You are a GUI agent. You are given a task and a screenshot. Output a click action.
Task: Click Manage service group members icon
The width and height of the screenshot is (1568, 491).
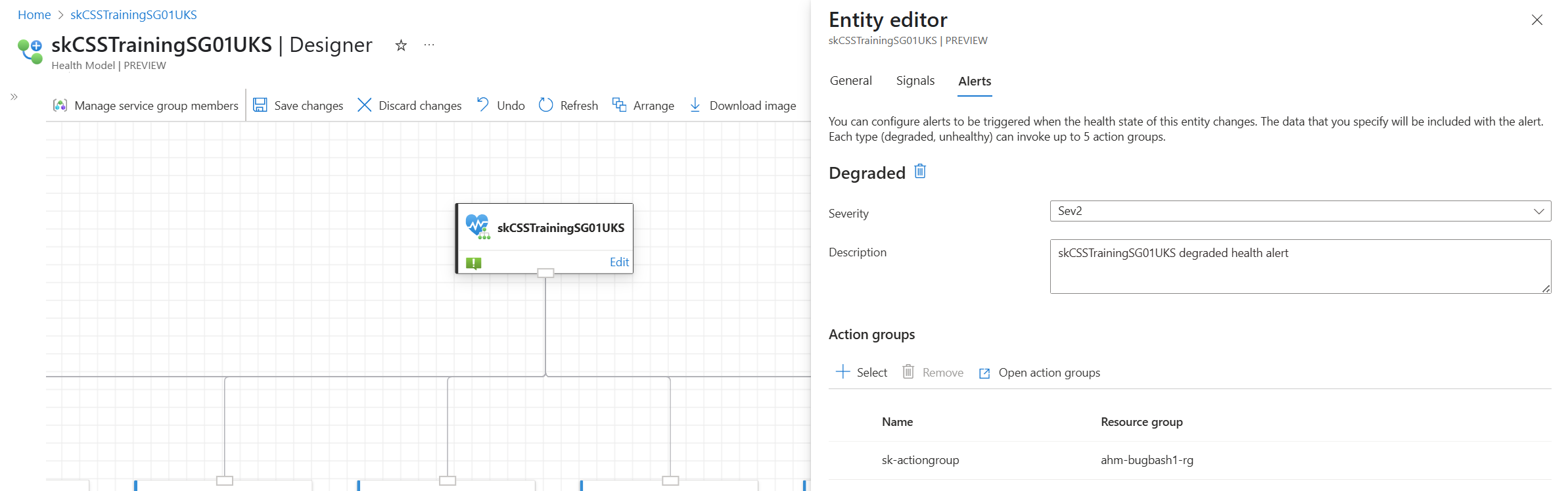(60, 105)
